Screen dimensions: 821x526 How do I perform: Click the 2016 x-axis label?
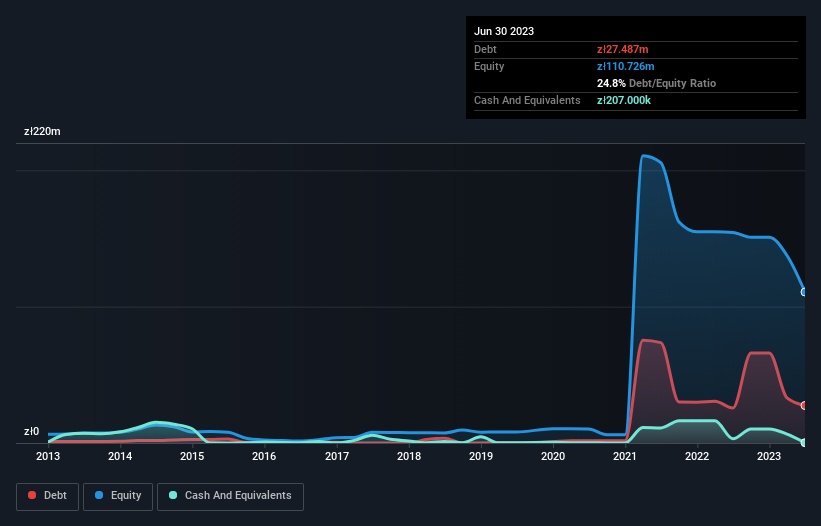click(x=264, y=456)
